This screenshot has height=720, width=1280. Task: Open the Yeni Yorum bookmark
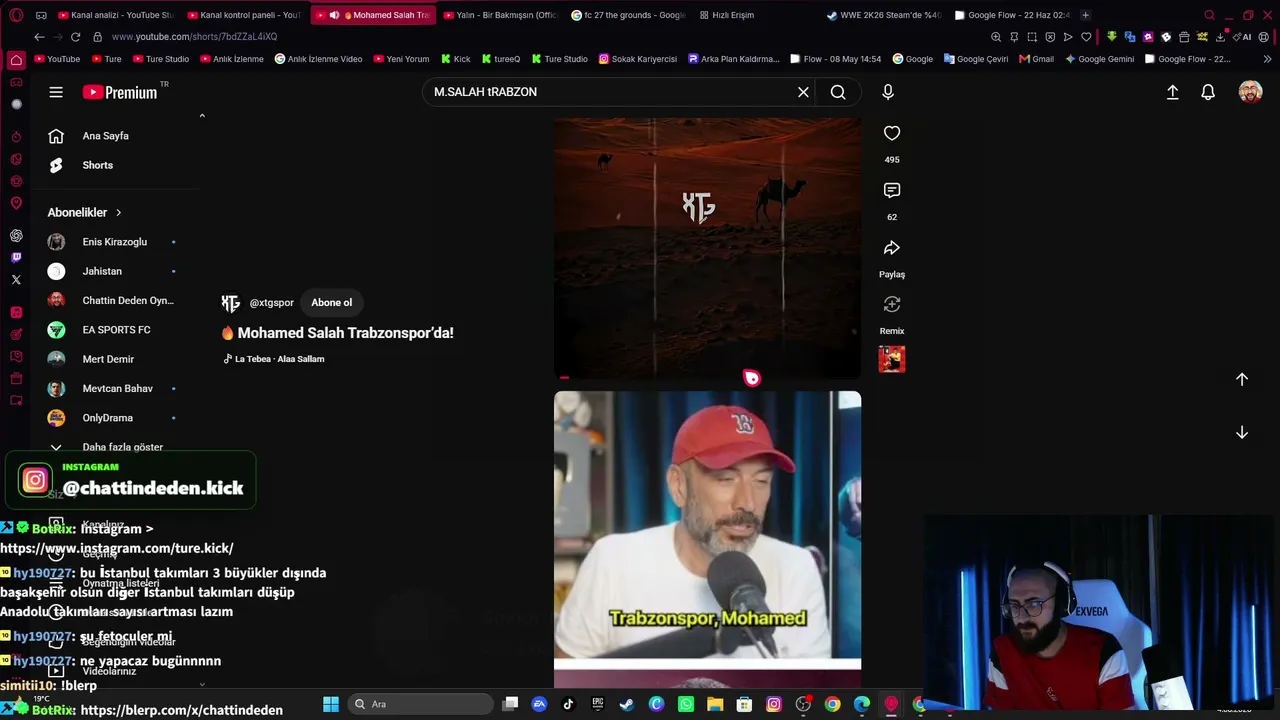[401, 59]
